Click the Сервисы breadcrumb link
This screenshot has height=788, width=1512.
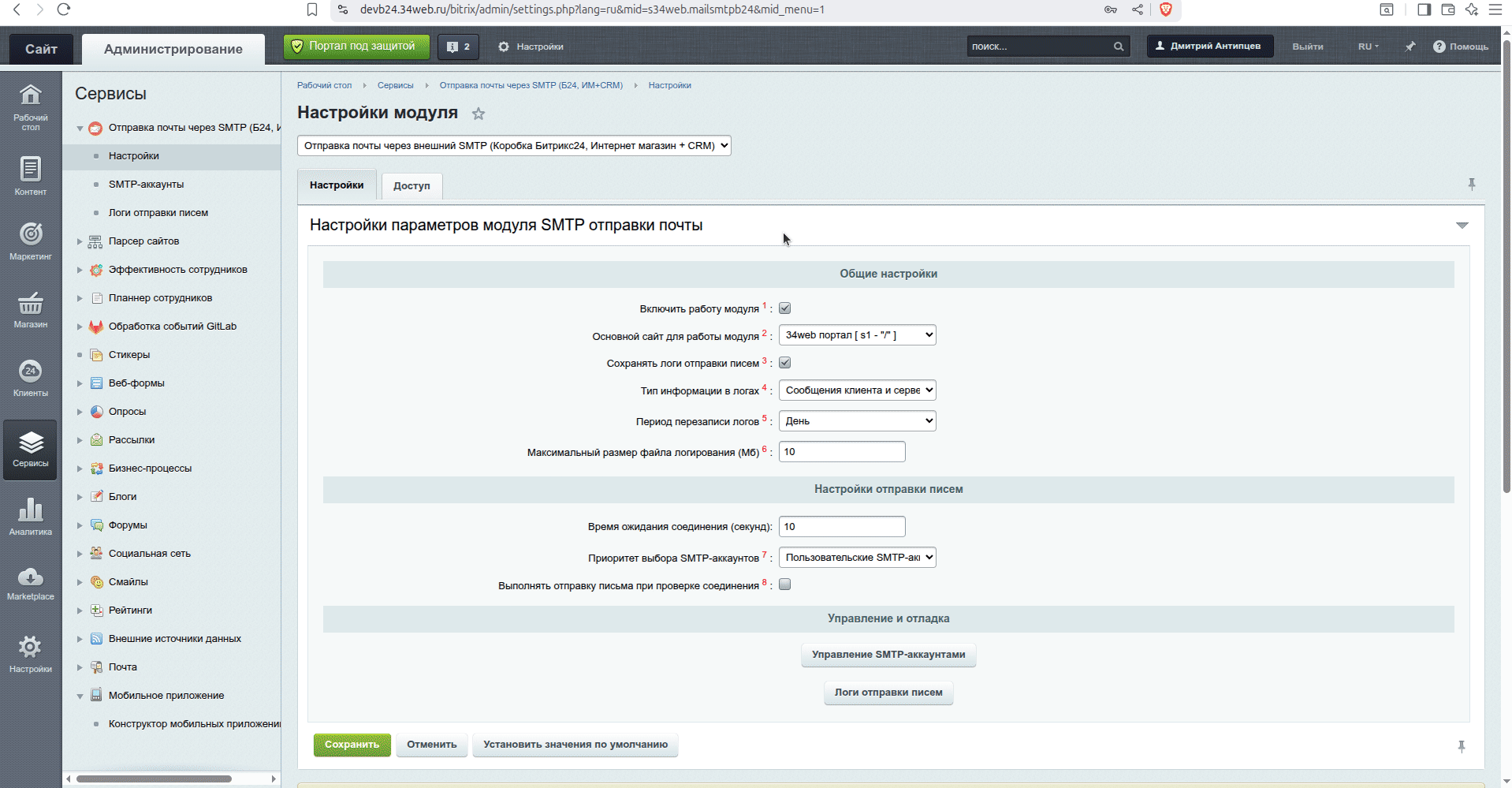tap(395, 85)
